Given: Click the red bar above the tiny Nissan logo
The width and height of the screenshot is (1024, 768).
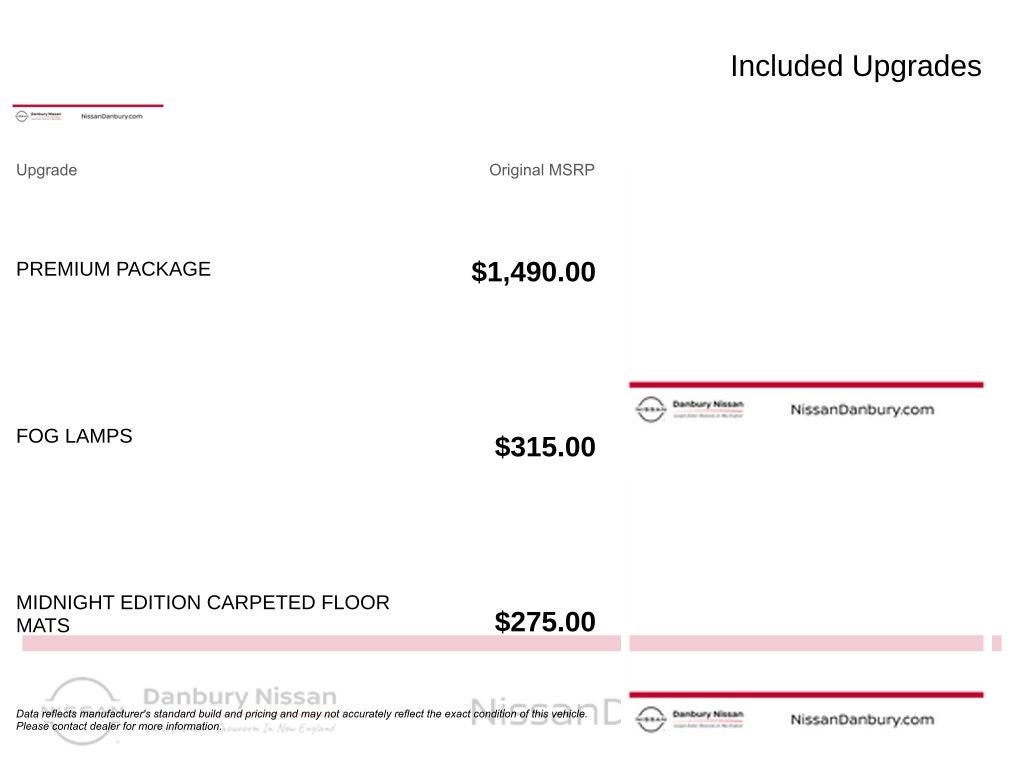Looking at the screenshot, I should (88, 105).
